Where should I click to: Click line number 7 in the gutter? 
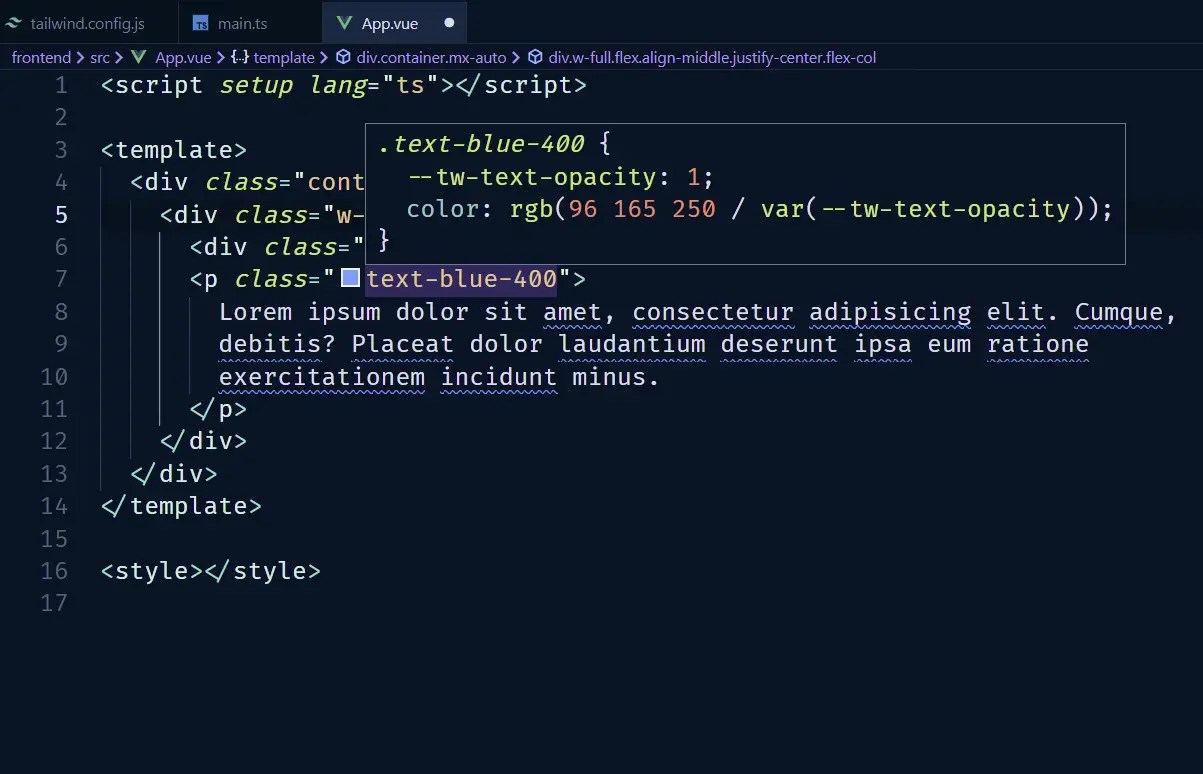(x=60, y=278)
